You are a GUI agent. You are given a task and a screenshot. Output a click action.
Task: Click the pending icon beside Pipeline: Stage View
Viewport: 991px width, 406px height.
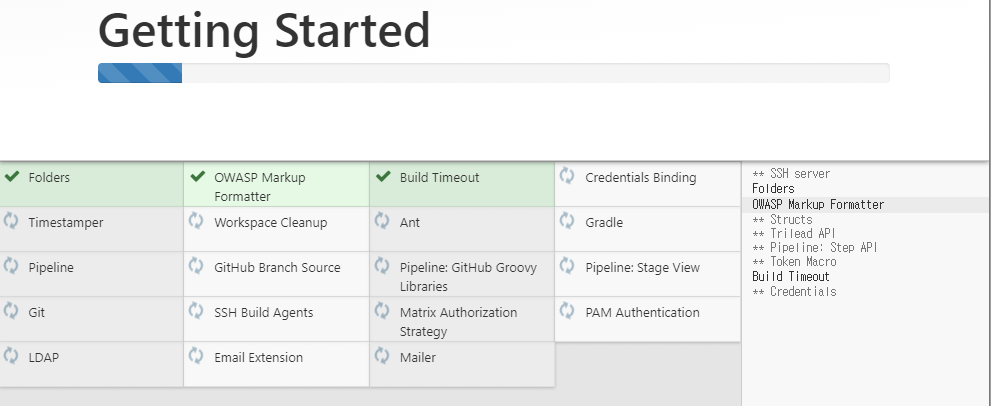567,266
